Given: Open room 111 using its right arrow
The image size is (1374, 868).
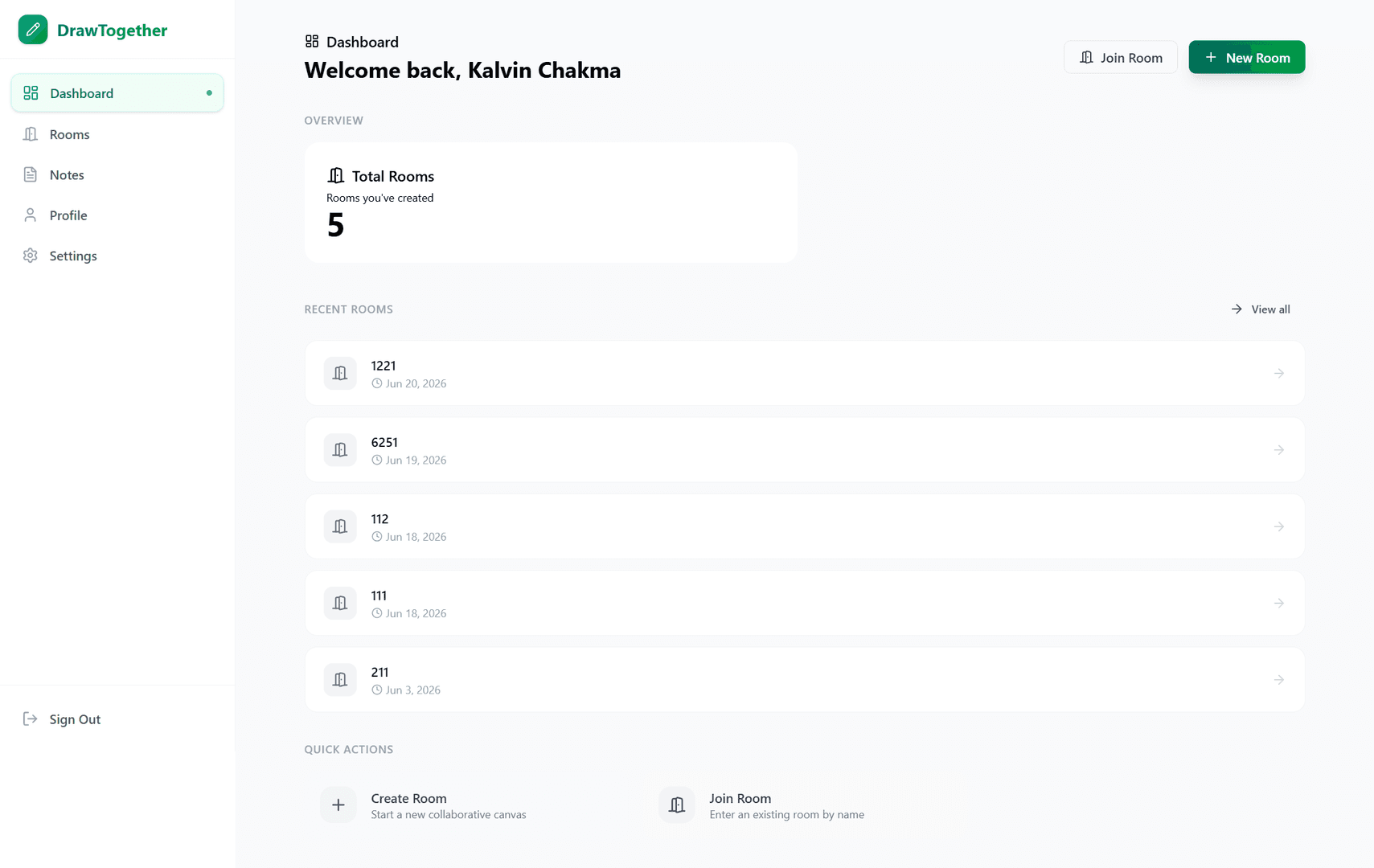Looking at the screenshot, I should 1278,603.
